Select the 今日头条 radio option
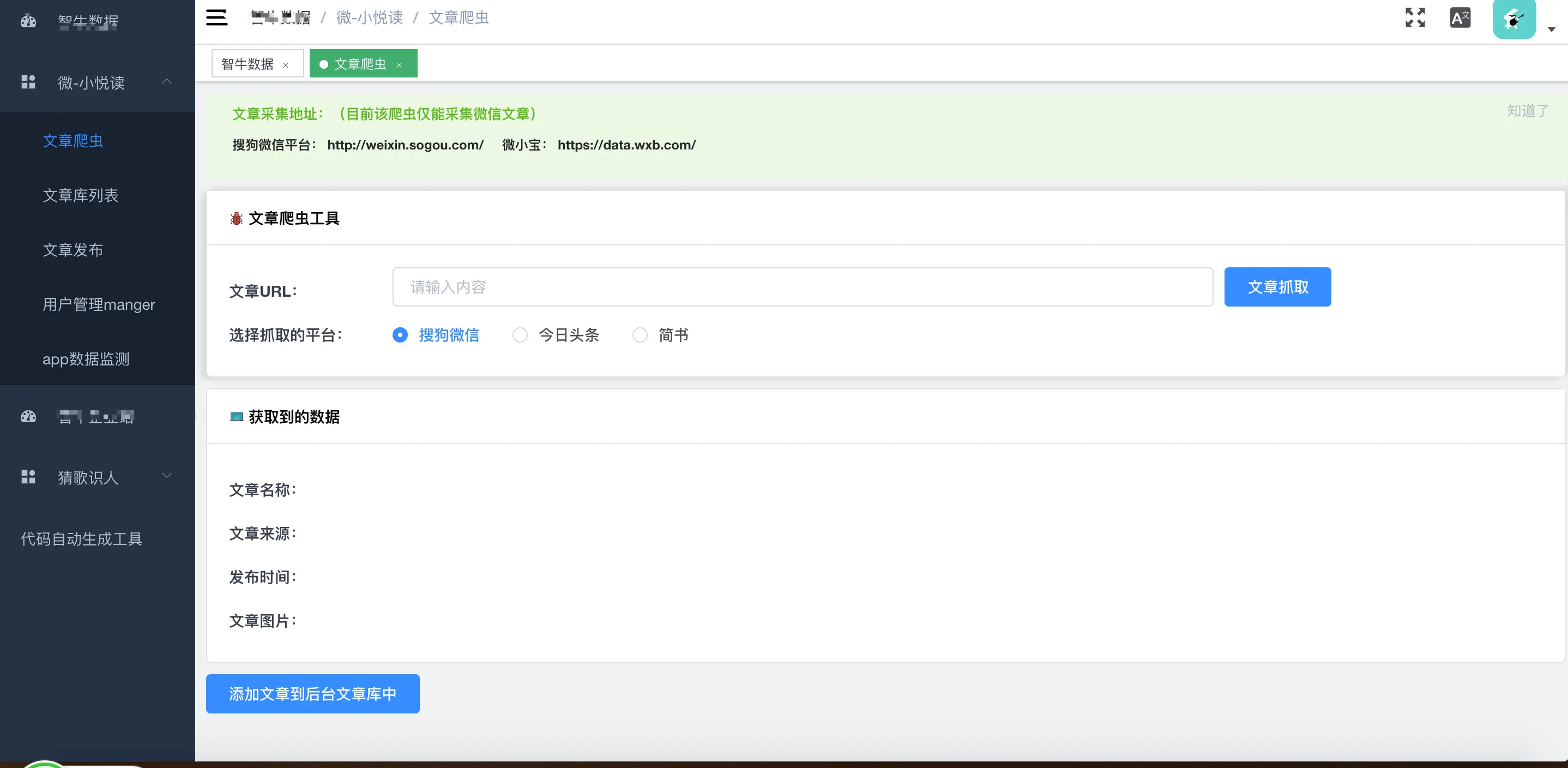Image resolution: width=1568 pixels, height=768 pixels. click(520, 335)
